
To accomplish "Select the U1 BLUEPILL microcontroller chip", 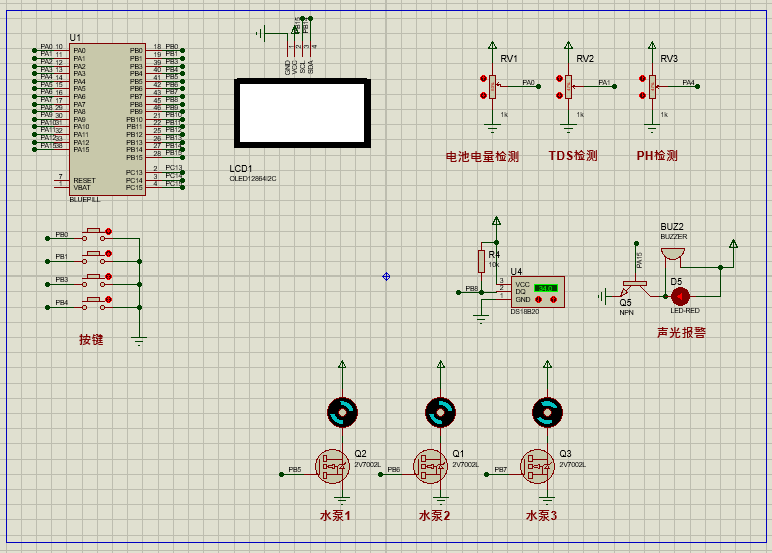I will (x=107, y=120).
